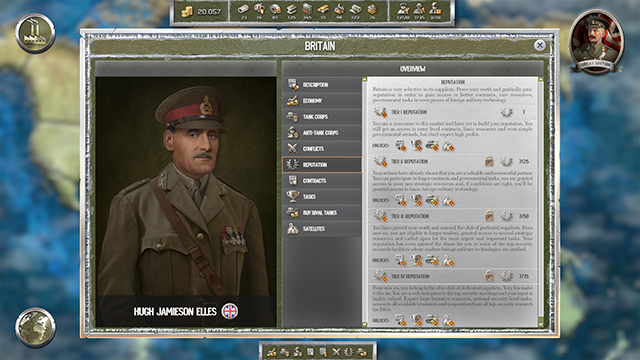Select the crossed swords icon in bottom bar
This screenshot has height=360, width=640.
tap(336, 352)
